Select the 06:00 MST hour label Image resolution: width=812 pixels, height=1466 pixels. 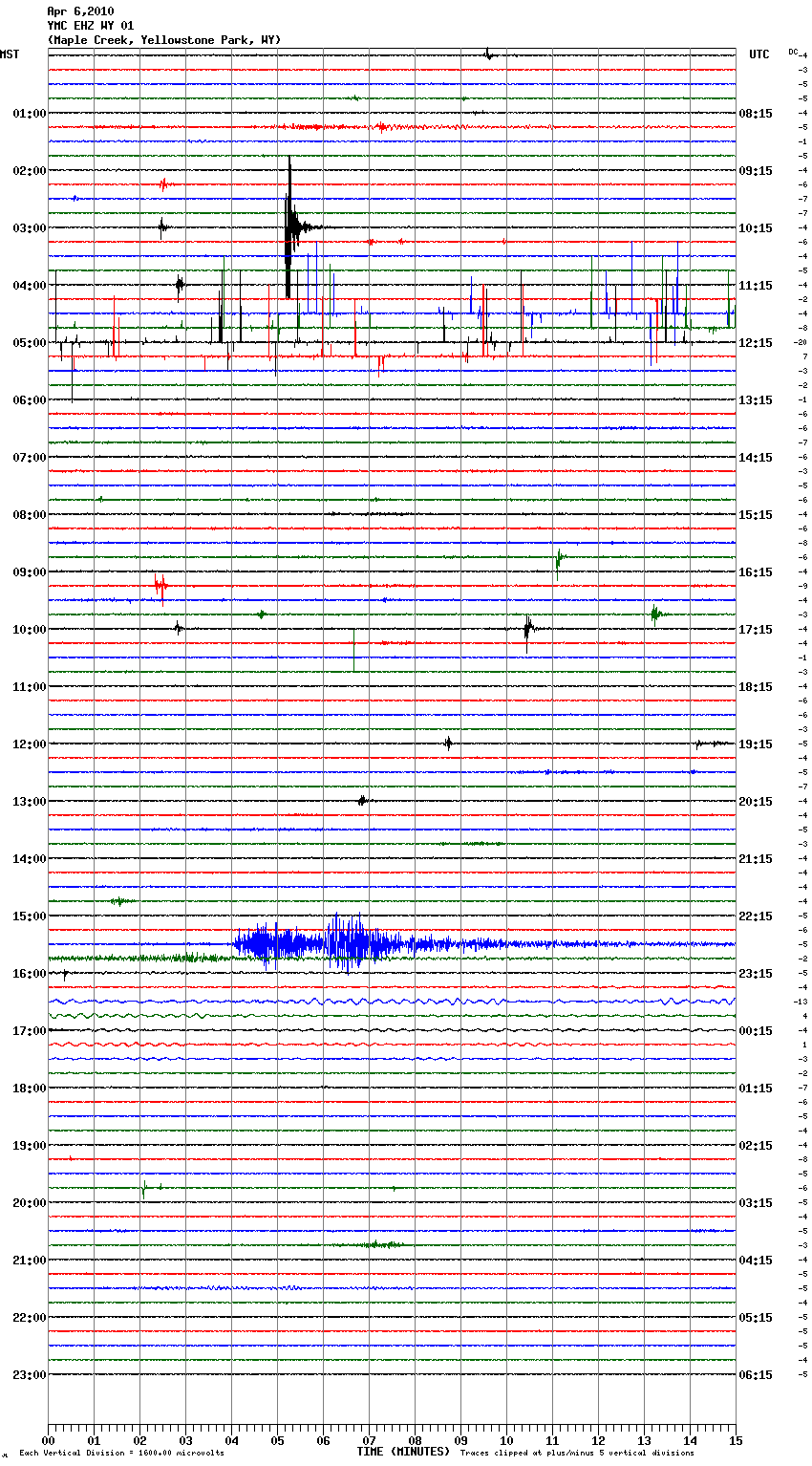point(30,399)
